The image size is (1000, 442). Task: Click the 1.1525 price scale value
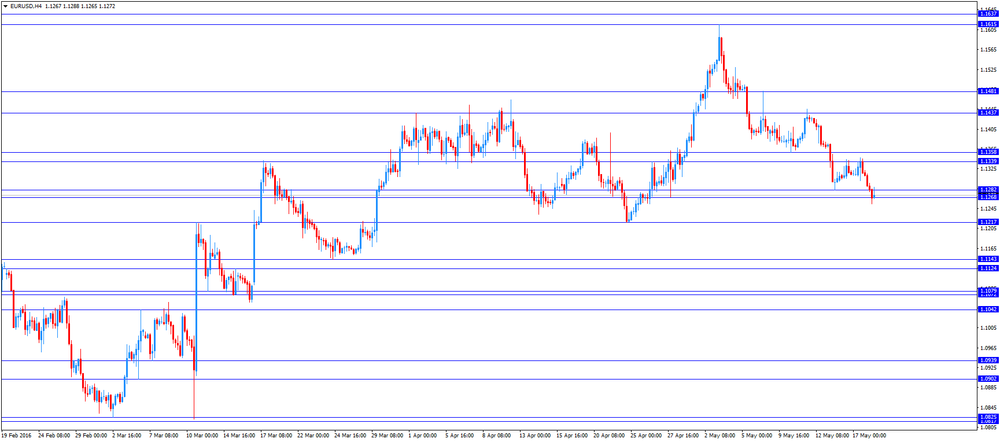pos(989,70)
